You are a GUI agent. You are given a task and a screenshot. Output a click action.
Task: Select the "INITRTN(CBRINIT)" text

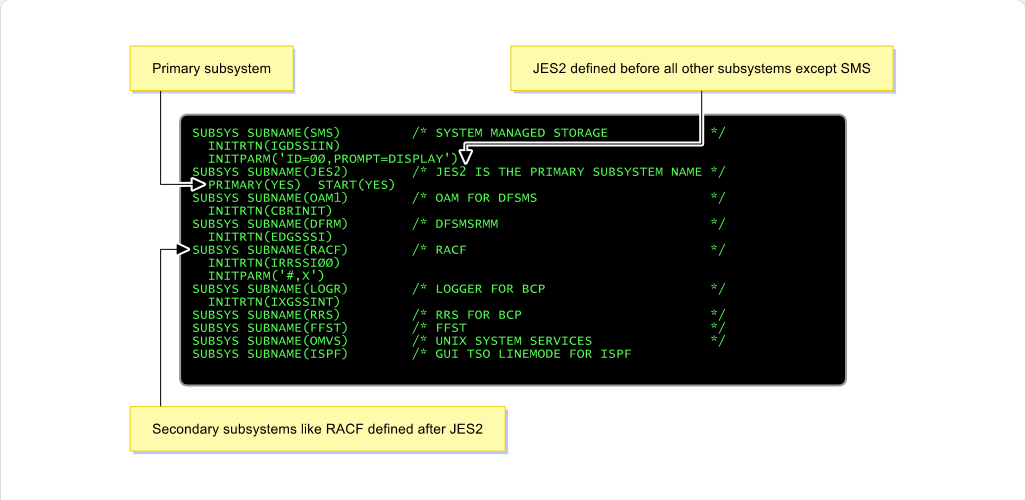point(270,211)
